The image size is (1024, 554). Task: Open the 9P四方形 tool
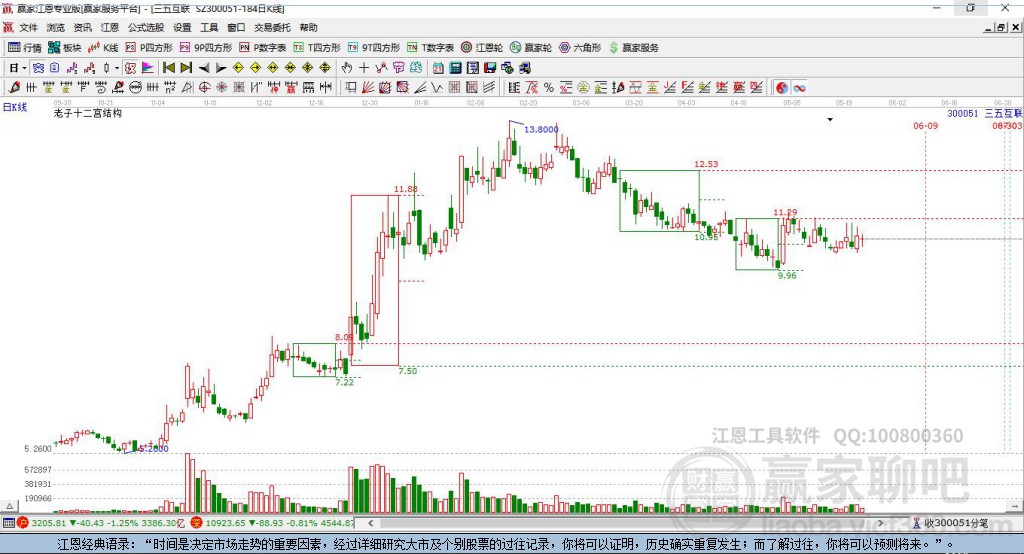pos(206,48)
